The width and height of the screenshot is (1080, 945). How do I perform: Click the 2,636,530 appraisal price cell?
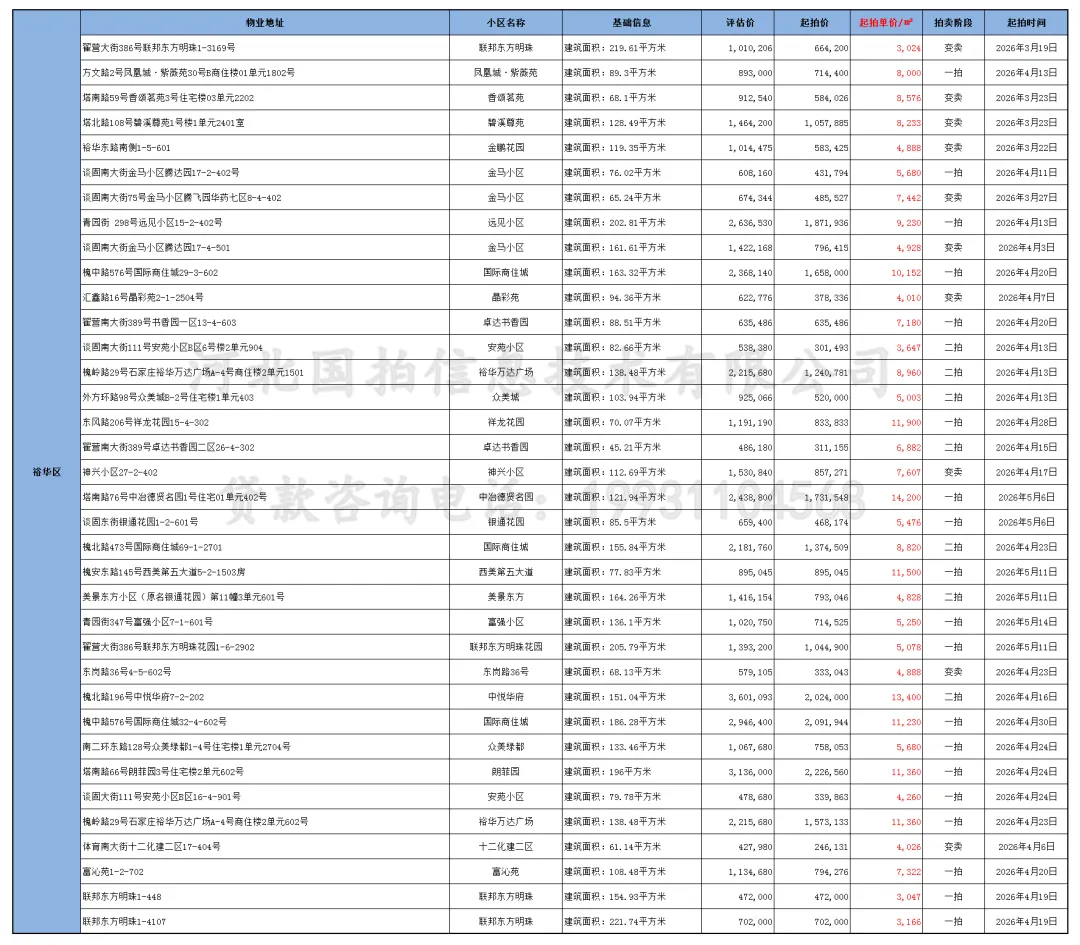coord(738,222)
